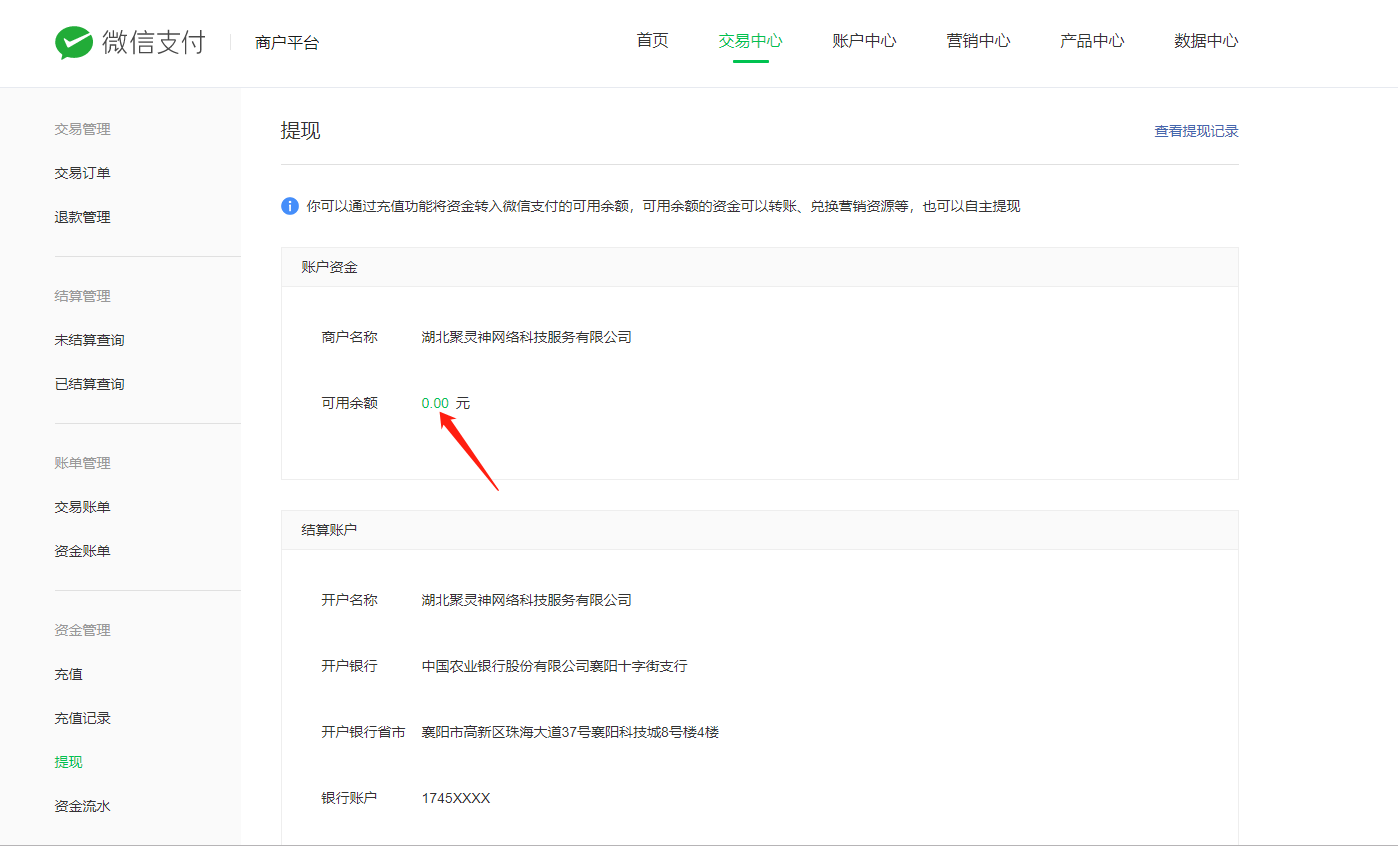Click the 开户银行省市 field label

point(363,732)
